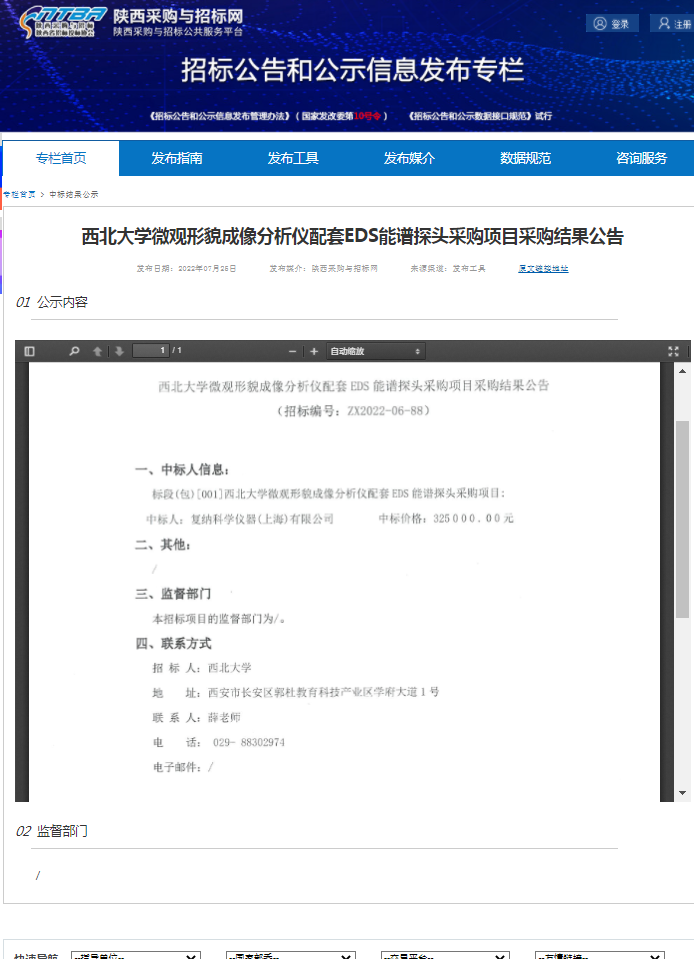Expand the first quick navigation dropdown
694x959 pixels.
pos(135,955)
